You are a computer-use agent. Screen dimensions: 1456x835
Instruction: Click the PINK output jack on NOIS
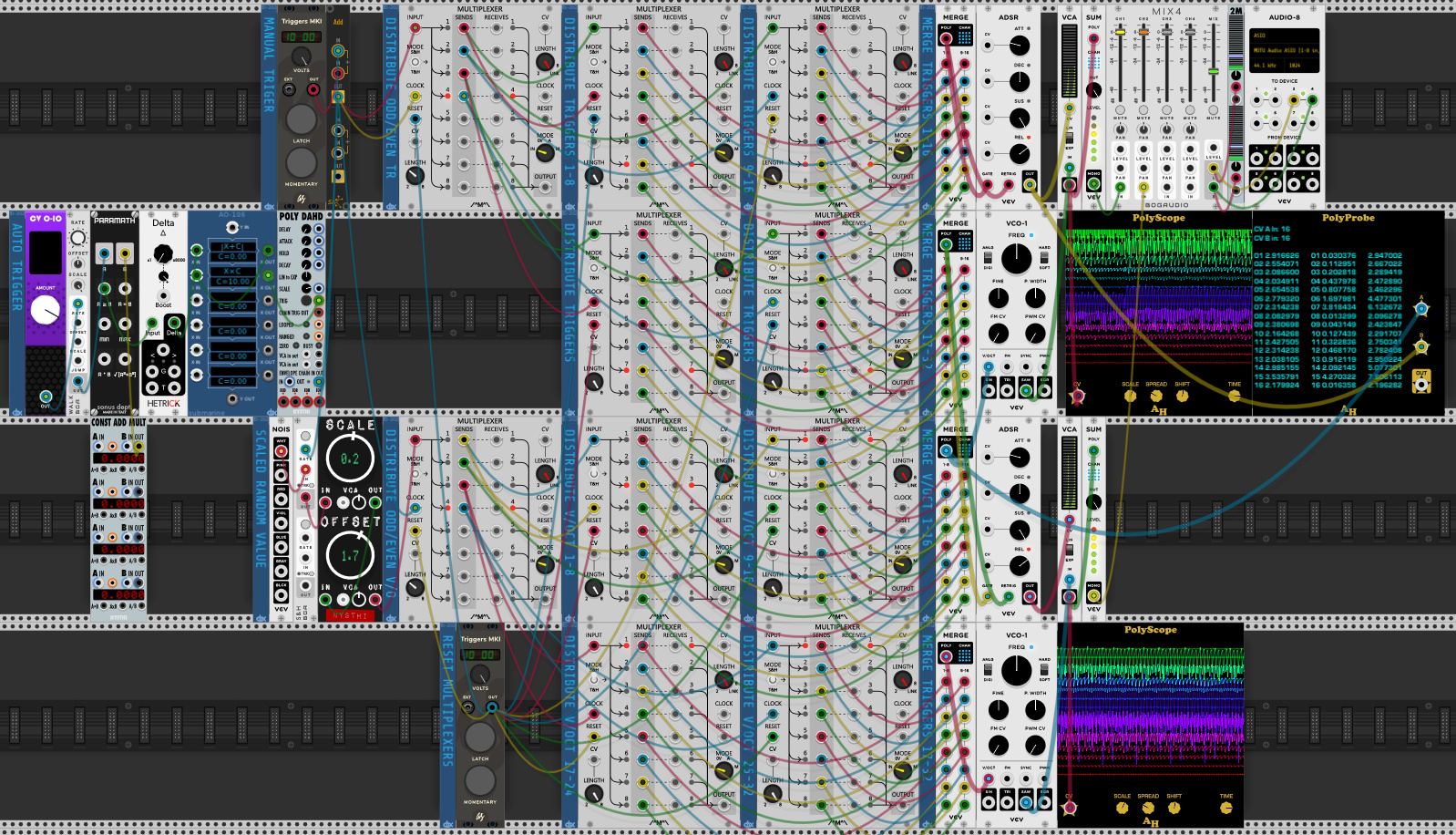point(282,474)
